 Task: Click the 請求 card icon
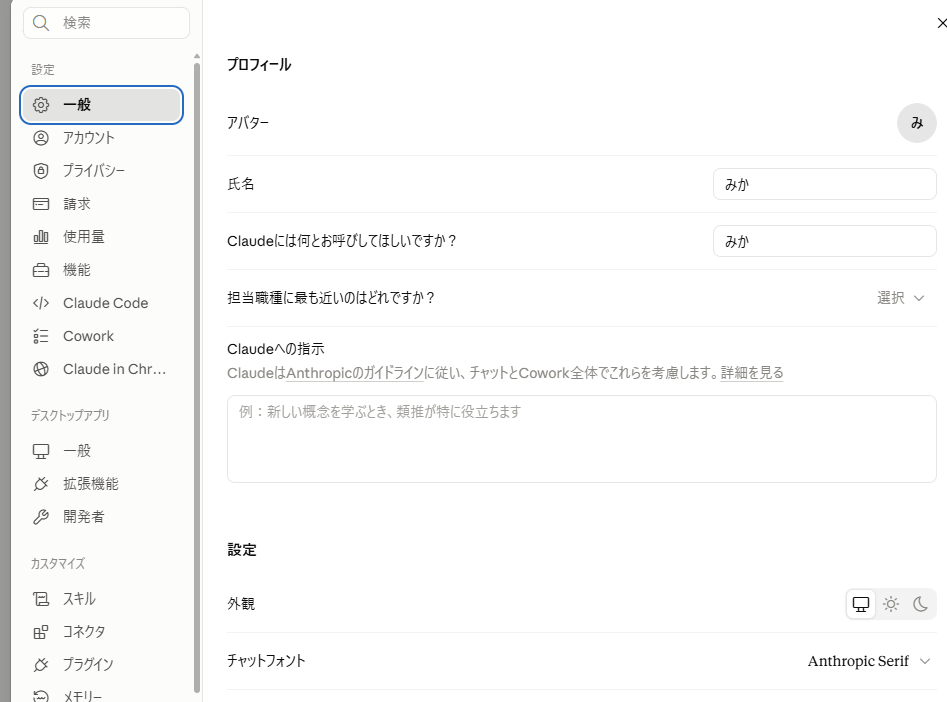point(41,204)
